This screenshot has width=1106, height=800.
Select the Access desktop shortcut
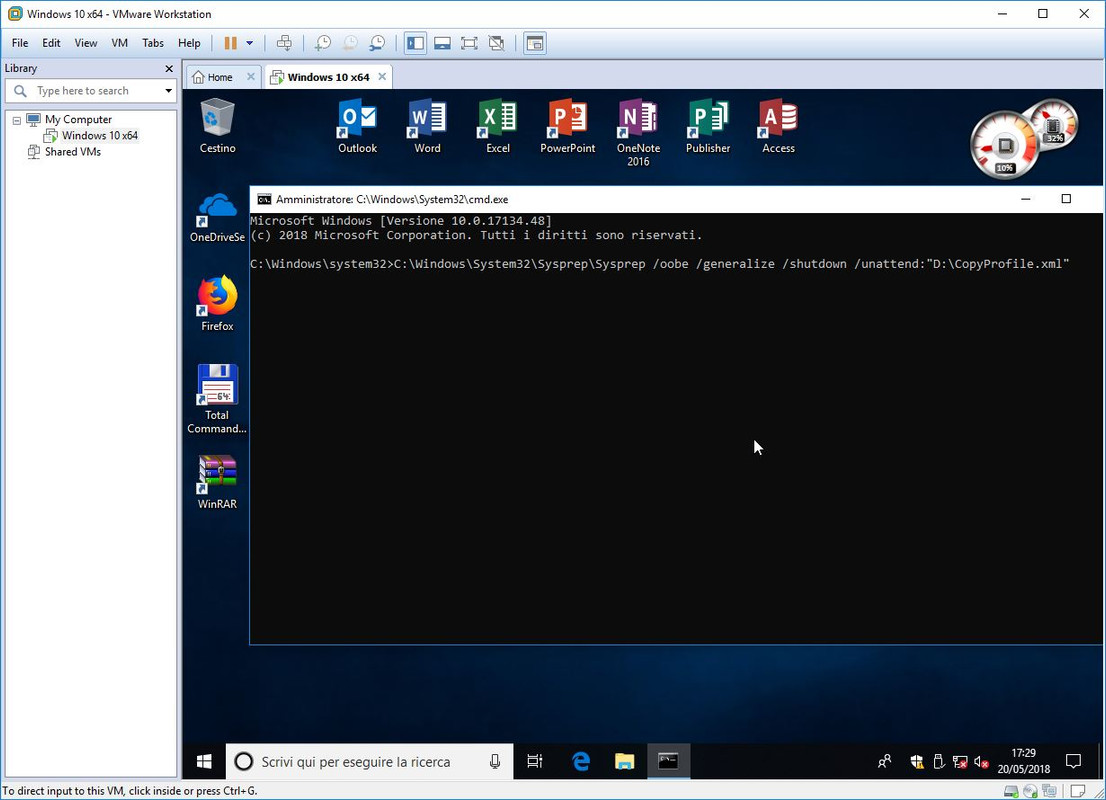pos(778,126)
